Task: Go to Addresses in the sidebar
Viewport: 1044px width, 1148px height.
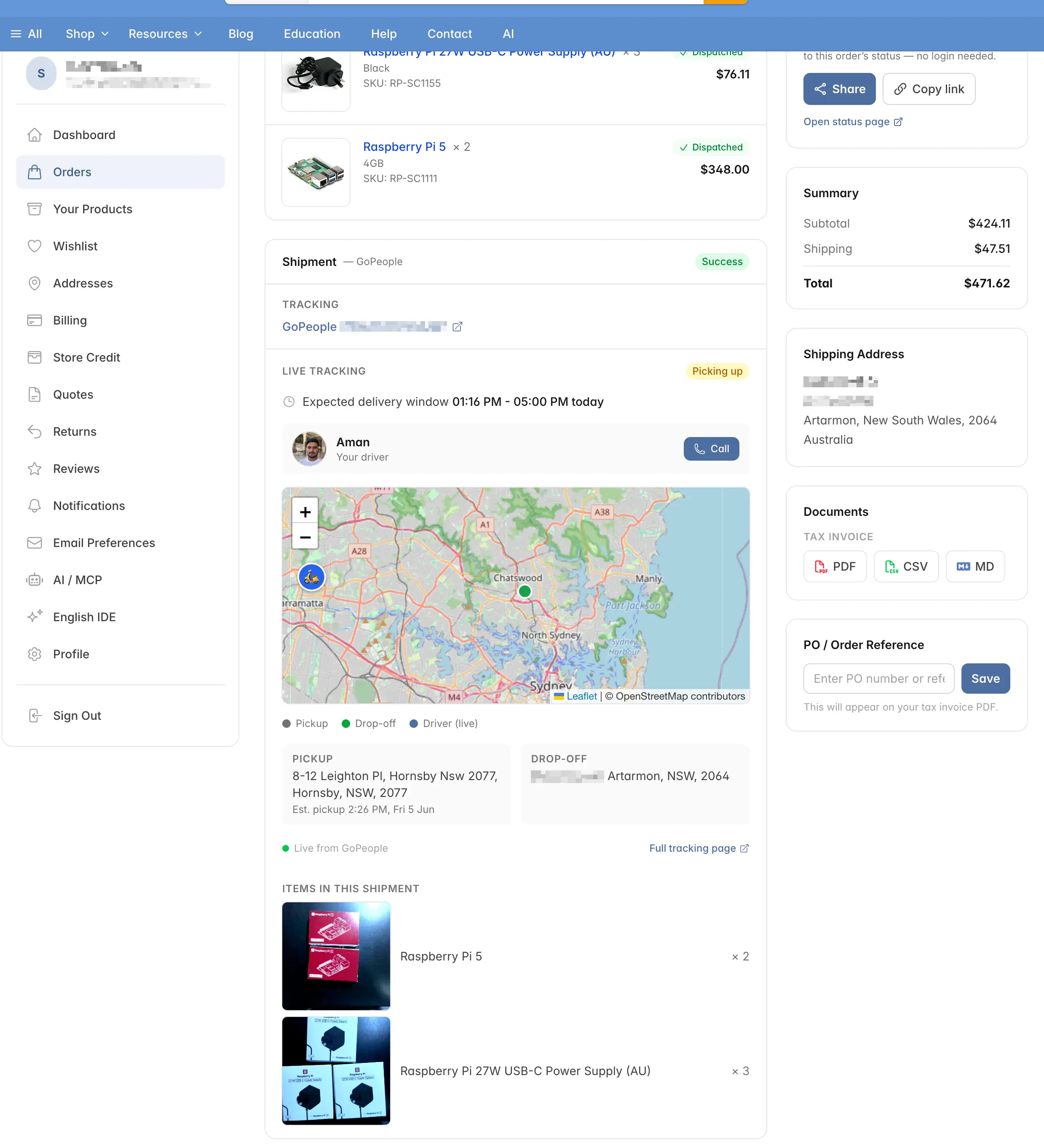Action: point(120,283)
